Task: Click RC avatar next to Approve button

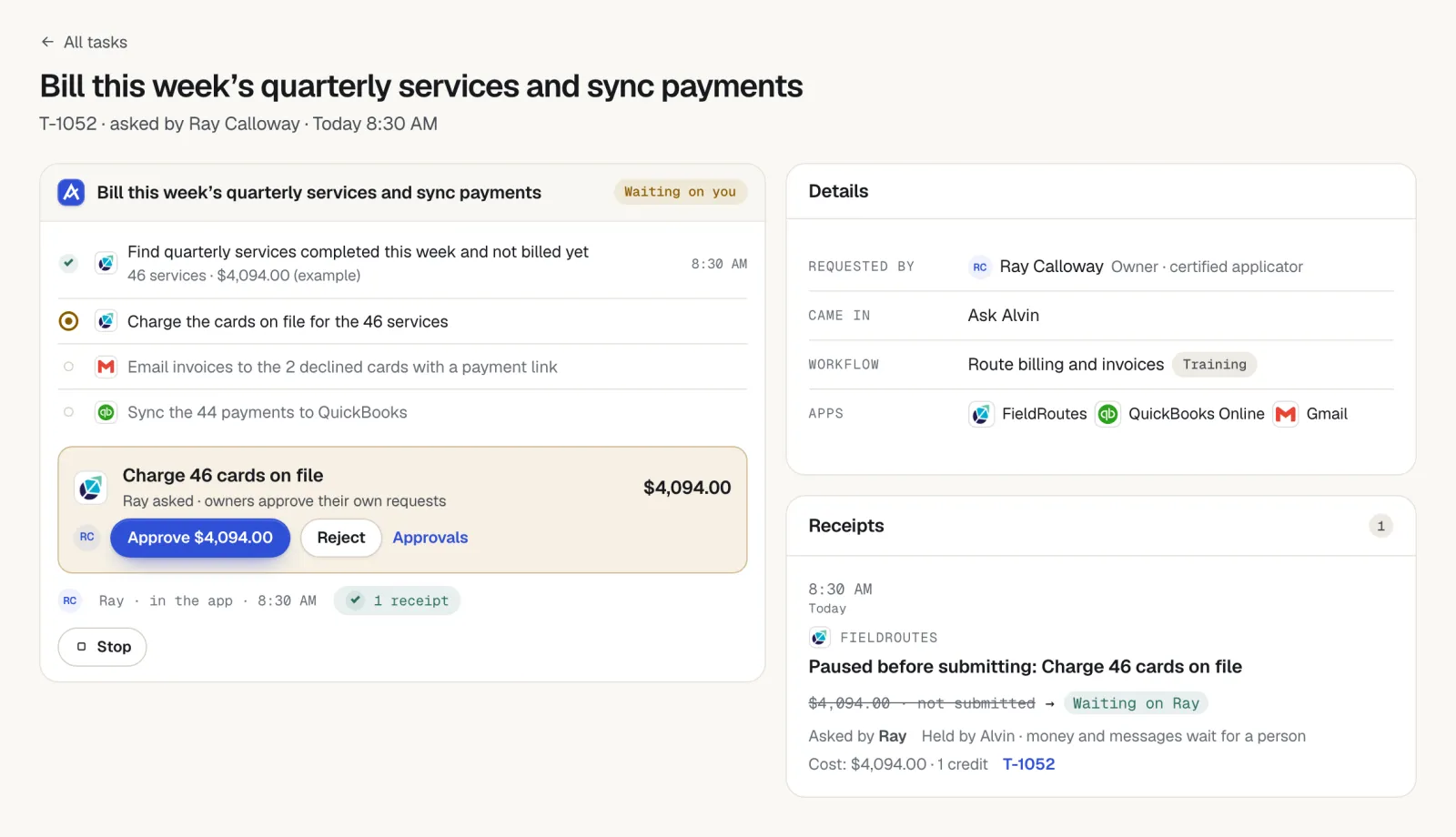Action: [x=87, y=537]
